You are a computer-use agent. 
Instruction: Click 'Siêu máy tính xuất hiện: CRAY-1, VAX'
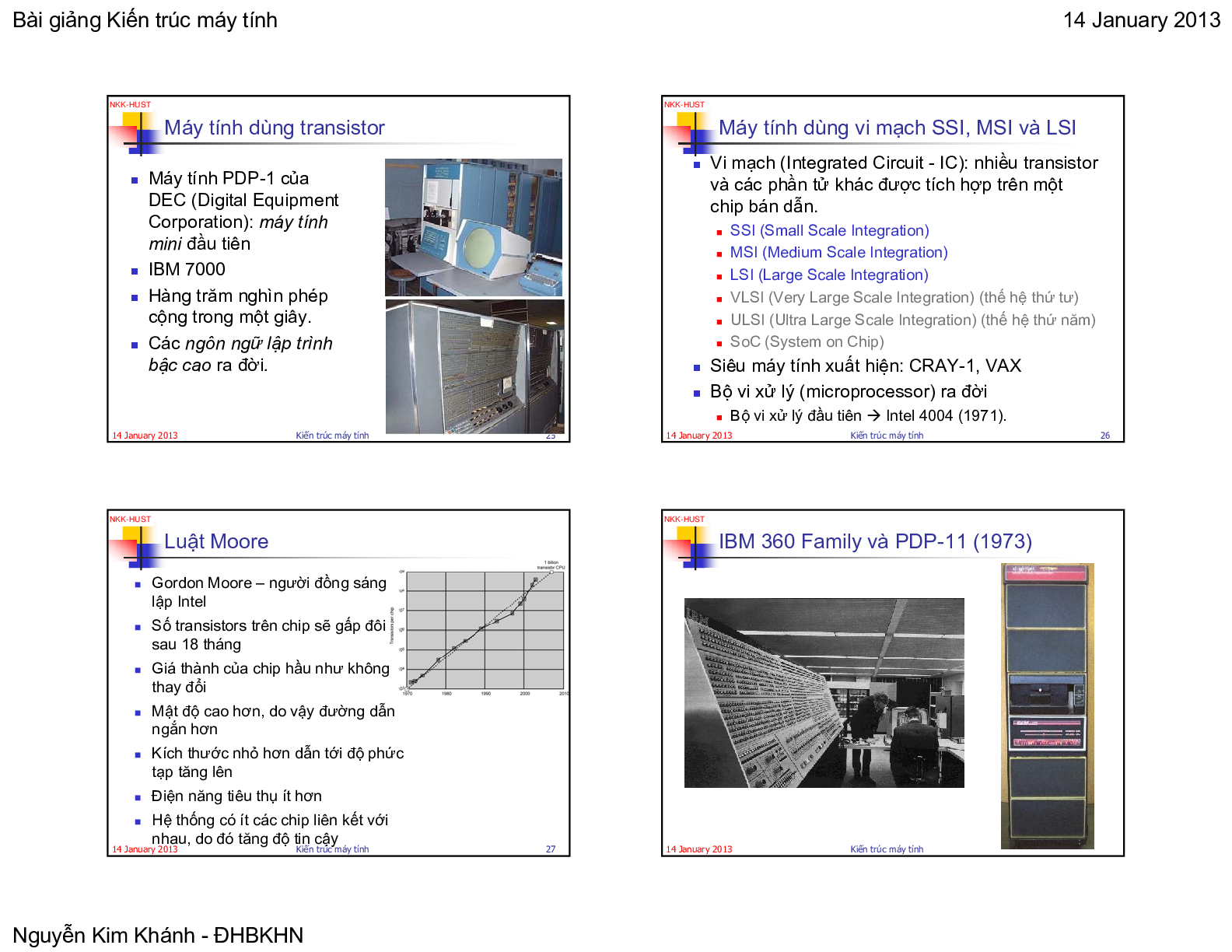coord(866,366)
